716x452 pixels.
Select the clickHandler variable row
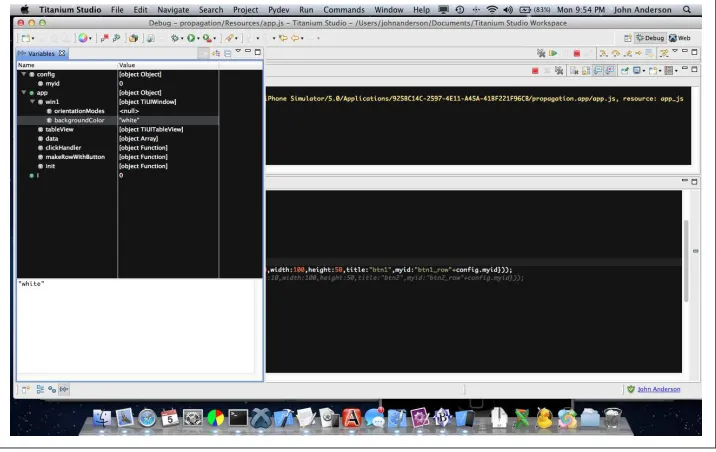click(117, 147)
